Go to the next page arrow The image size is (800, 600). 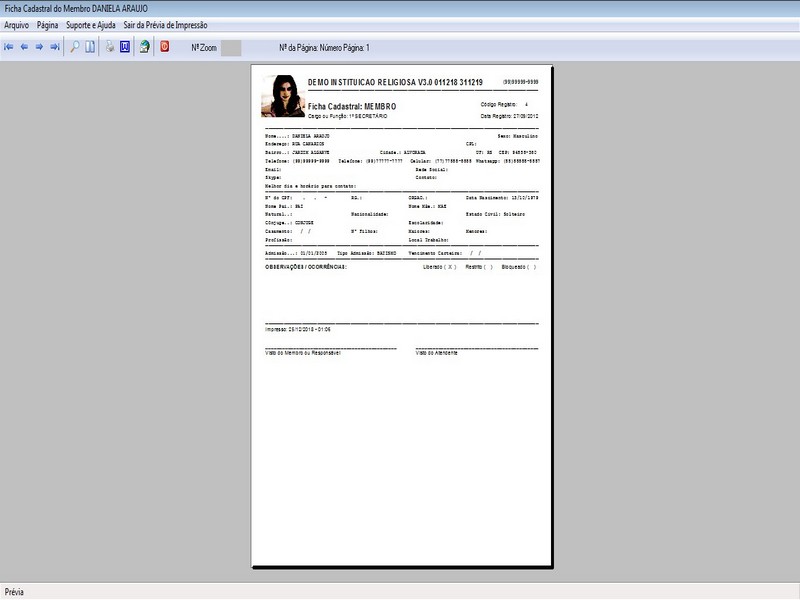[39, 47]
